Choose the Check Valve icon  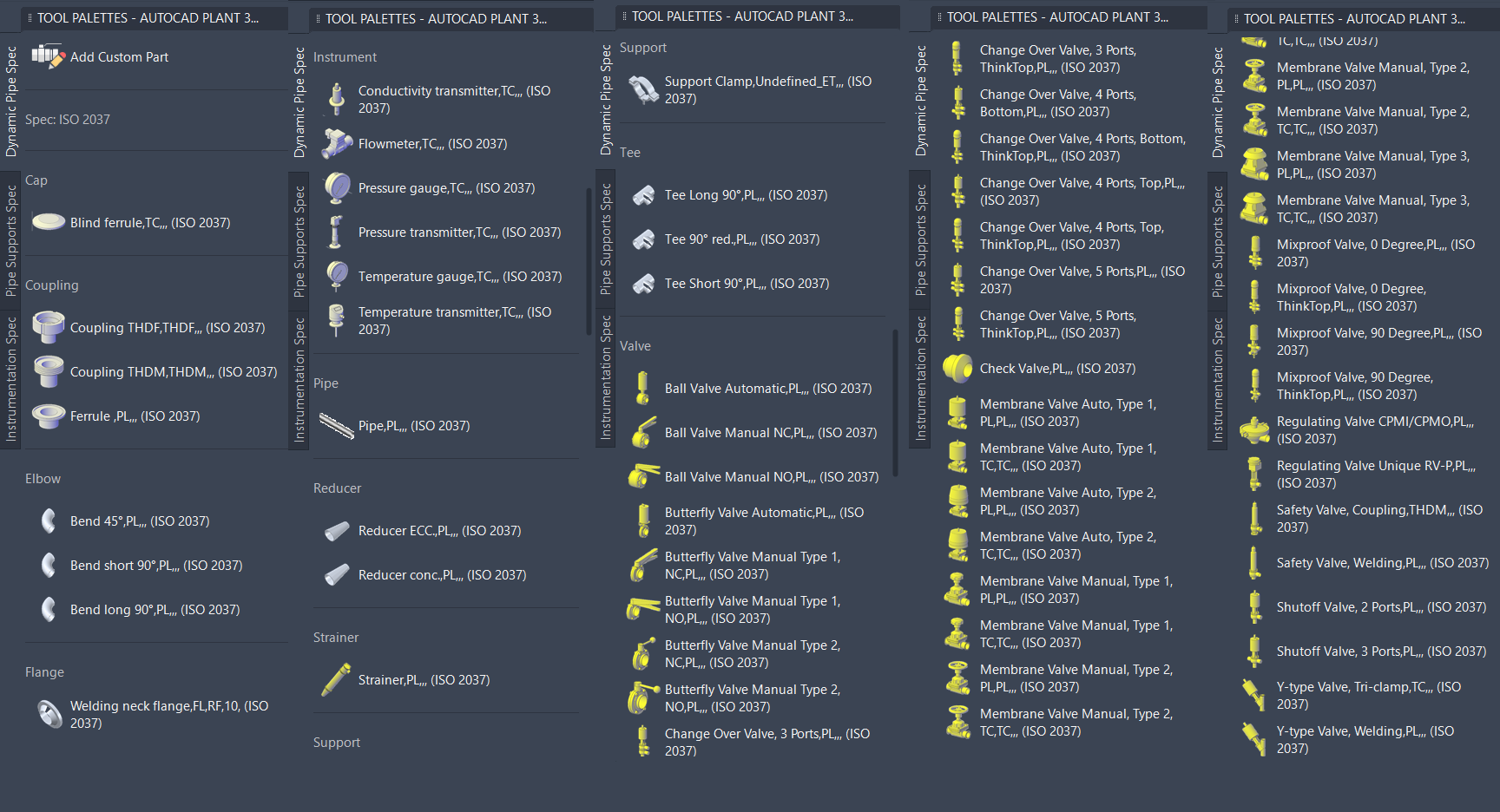point(958,368)
